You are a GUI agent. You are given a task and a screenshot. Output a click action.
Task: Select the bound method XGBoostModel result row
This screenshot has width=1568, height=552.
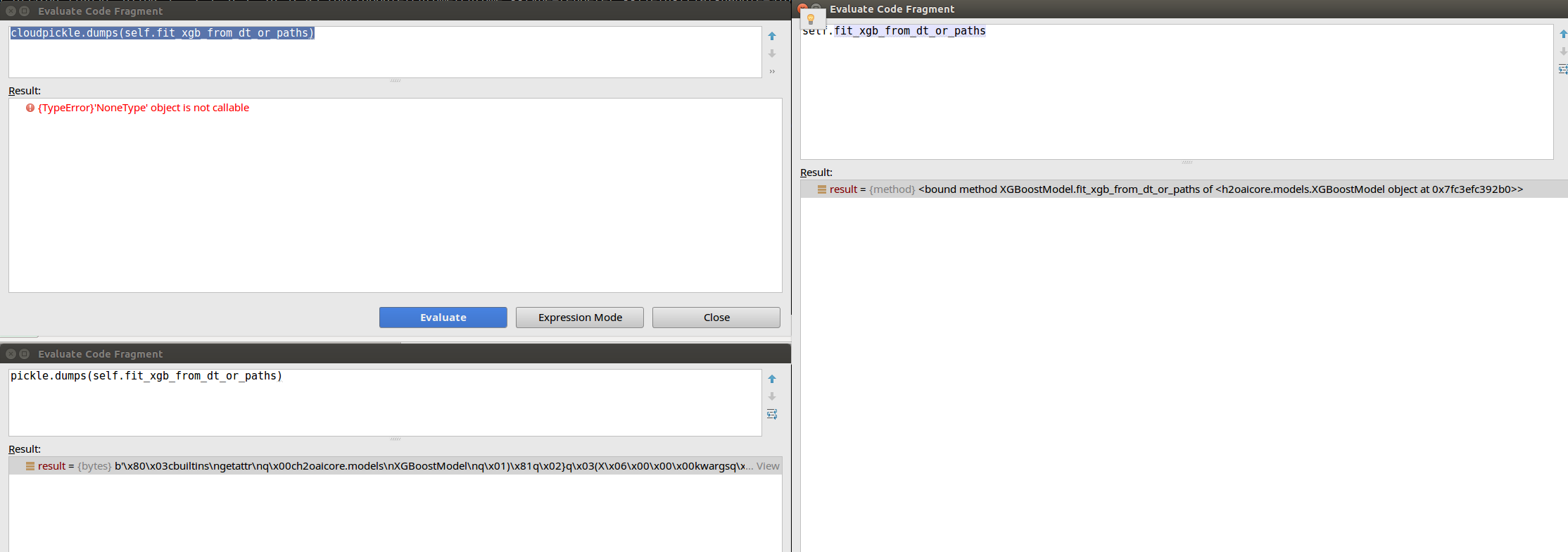coord(1184,189)
